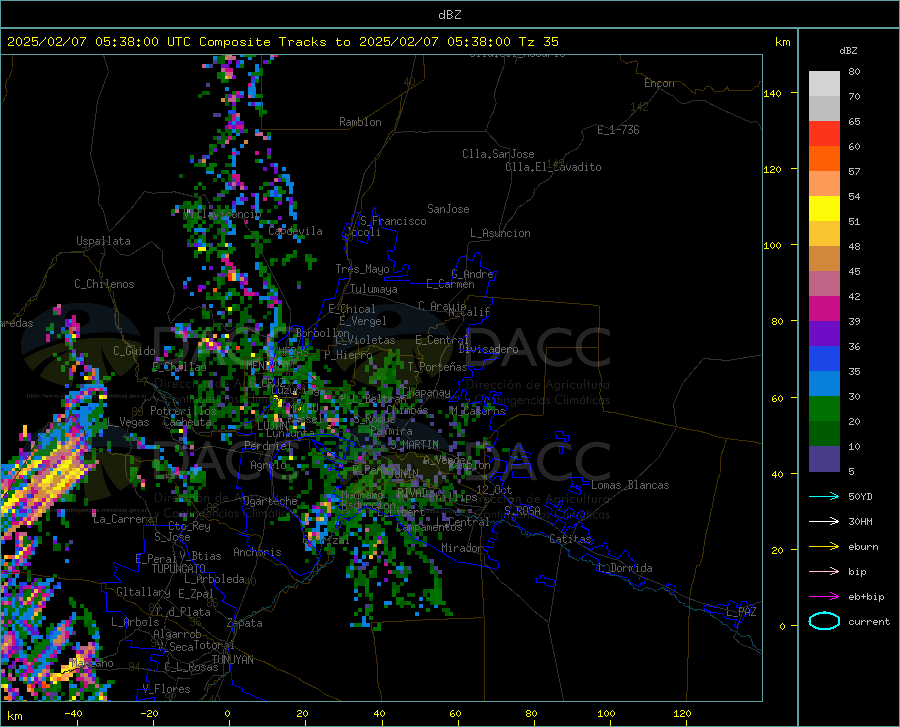
Task: Click the C_Chilenos map label
Action: pos(104,284)
